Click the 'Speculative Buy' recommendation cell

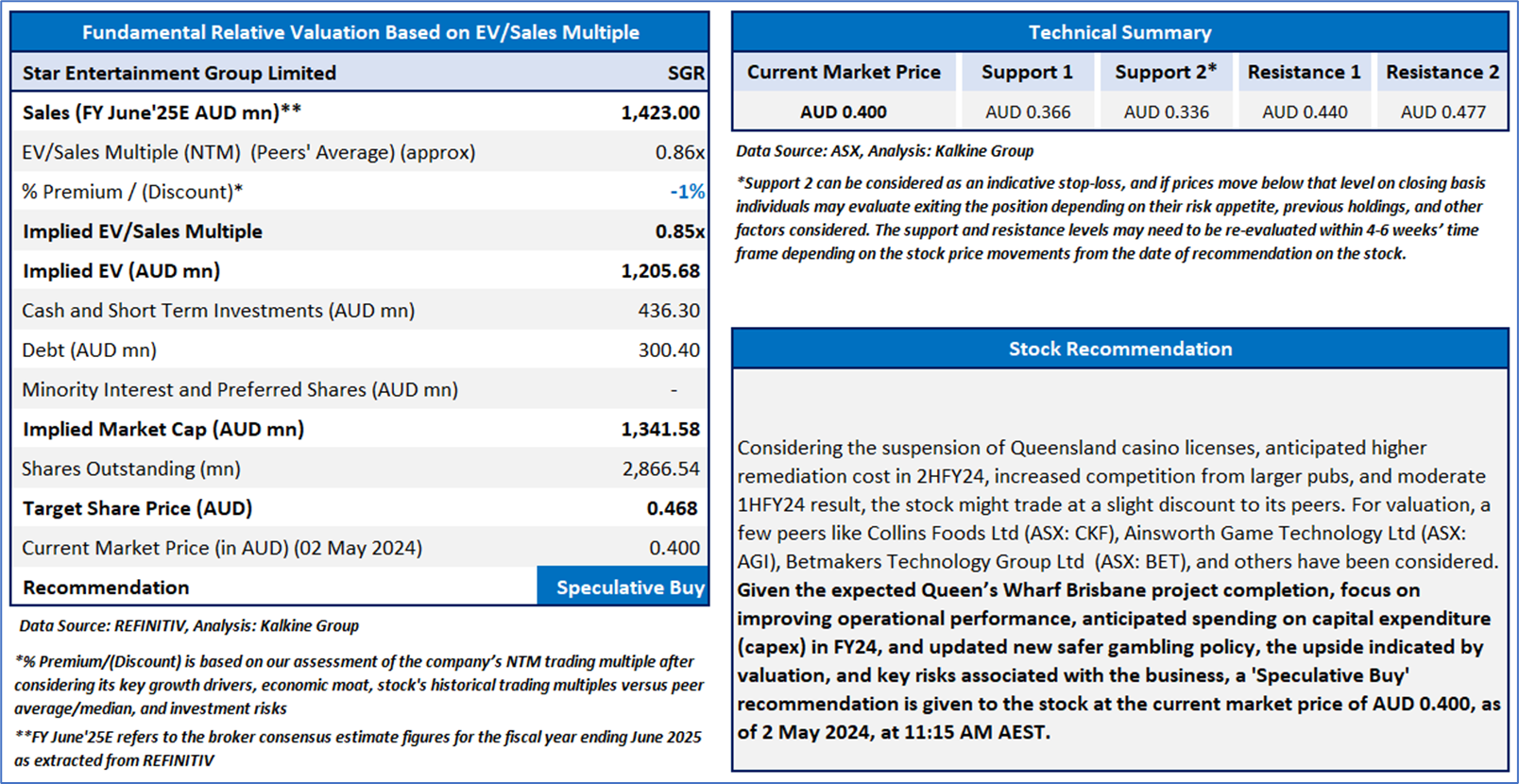(x=623, y=587)
